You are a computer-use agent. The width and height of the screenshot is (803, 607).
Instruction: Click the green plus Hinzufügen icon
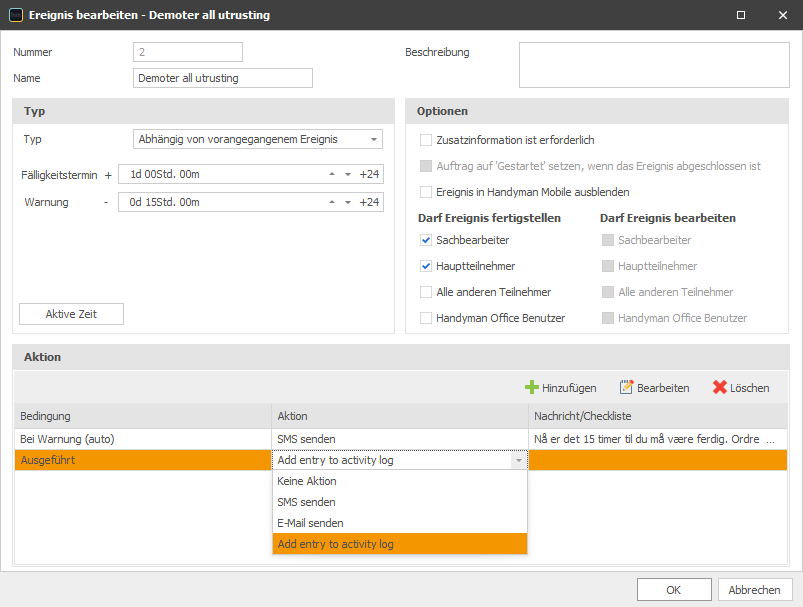532,387
